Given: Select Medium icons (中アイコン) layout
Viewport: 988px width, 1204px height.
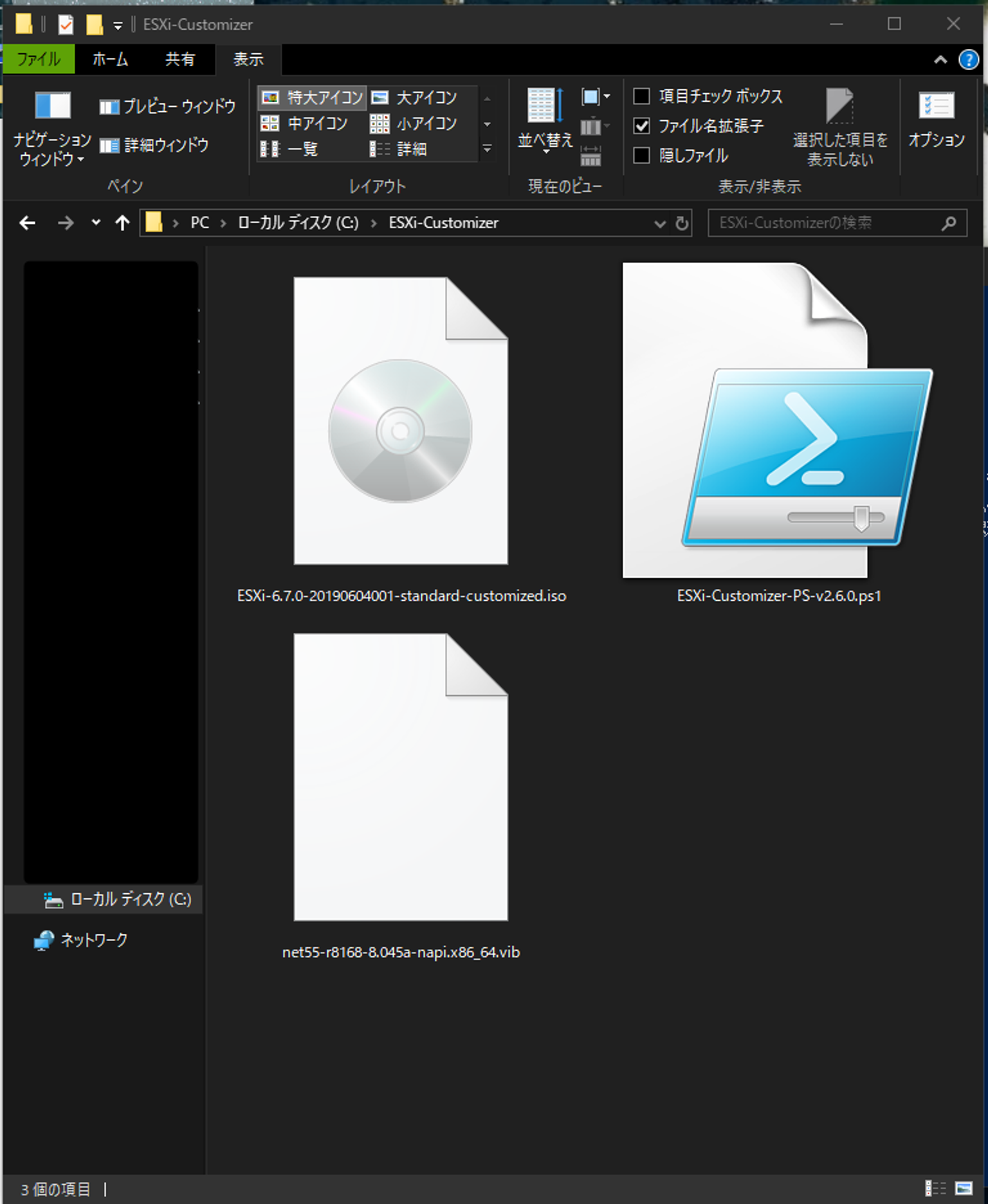Looking at the screenshot, I should [304, 123].
